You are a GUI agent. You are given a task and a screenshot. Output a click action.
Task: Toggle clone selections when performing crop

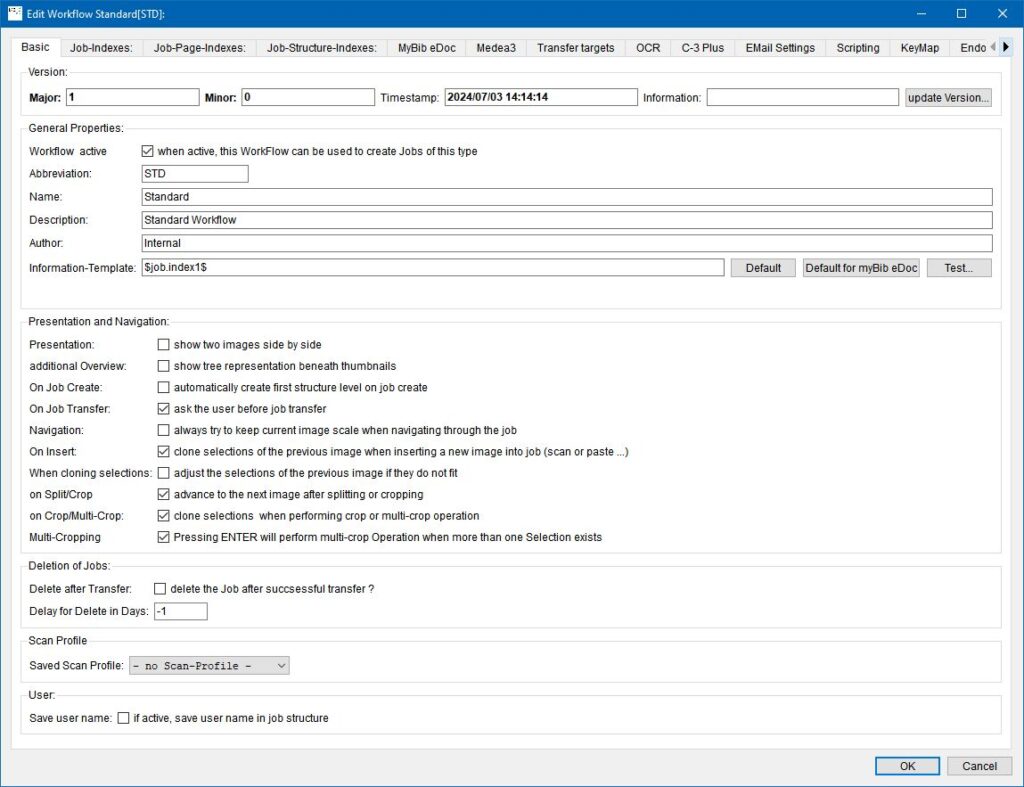tap(163, 516)
